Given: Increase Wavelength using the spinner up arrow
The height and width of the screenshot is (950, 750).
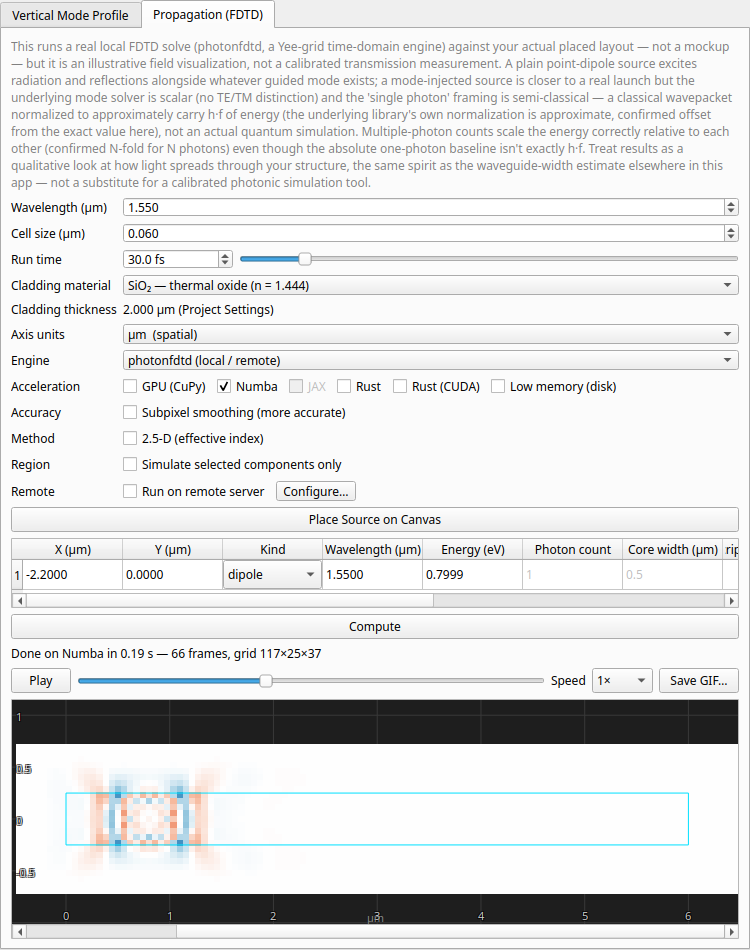Looking at the screenshot, I should tap(731, 204).
